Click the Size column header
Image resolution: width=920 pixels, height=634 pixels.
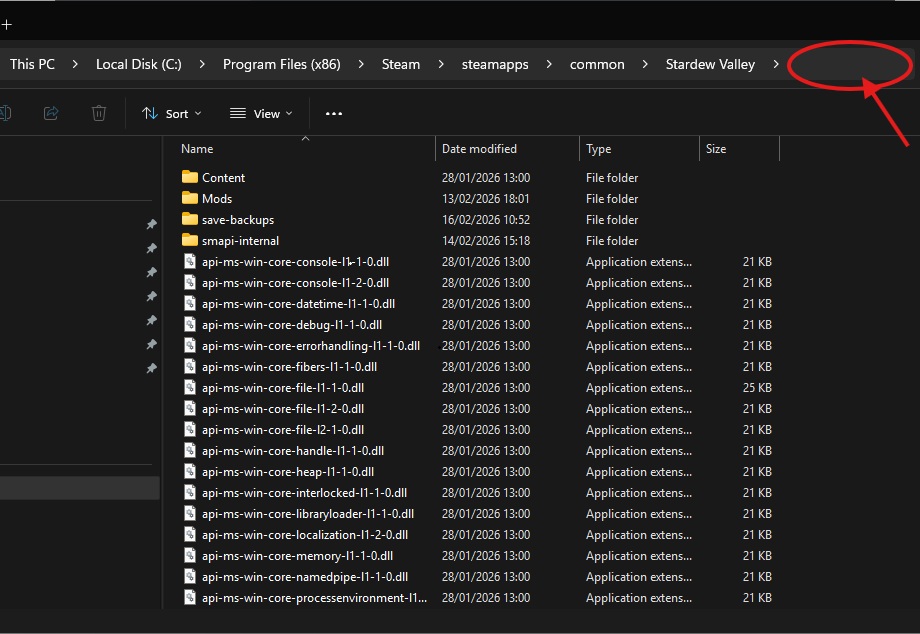pos(716,149)
